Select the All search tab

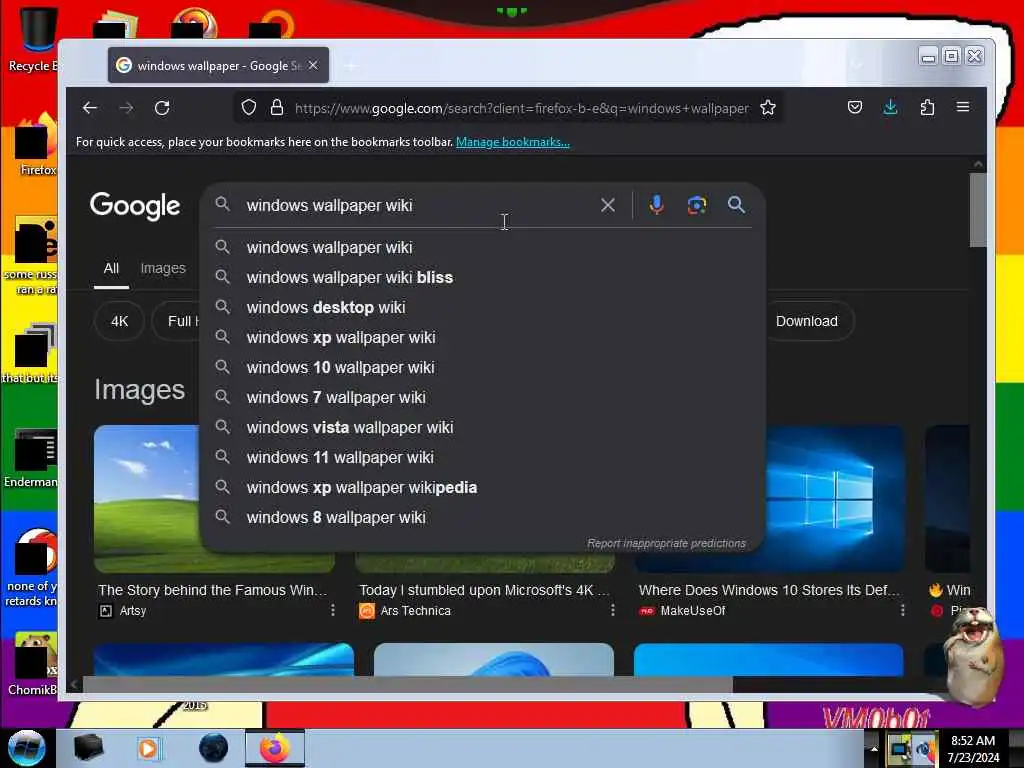pyautogui.click(x=111, y=268)
